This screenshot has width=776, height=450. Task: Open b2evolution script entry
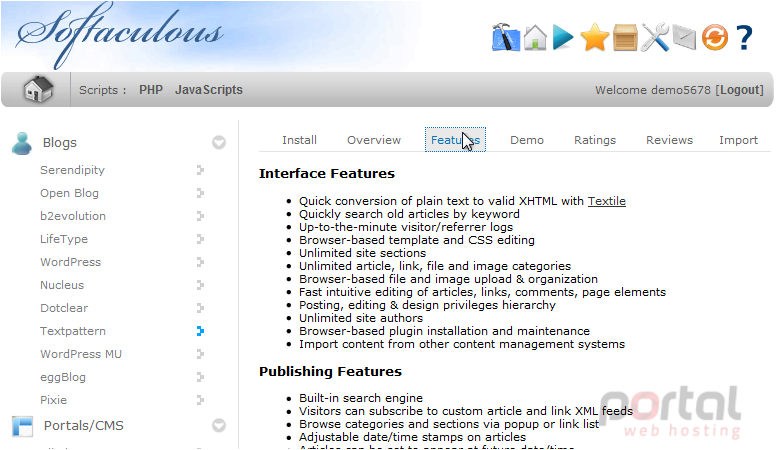73,216
